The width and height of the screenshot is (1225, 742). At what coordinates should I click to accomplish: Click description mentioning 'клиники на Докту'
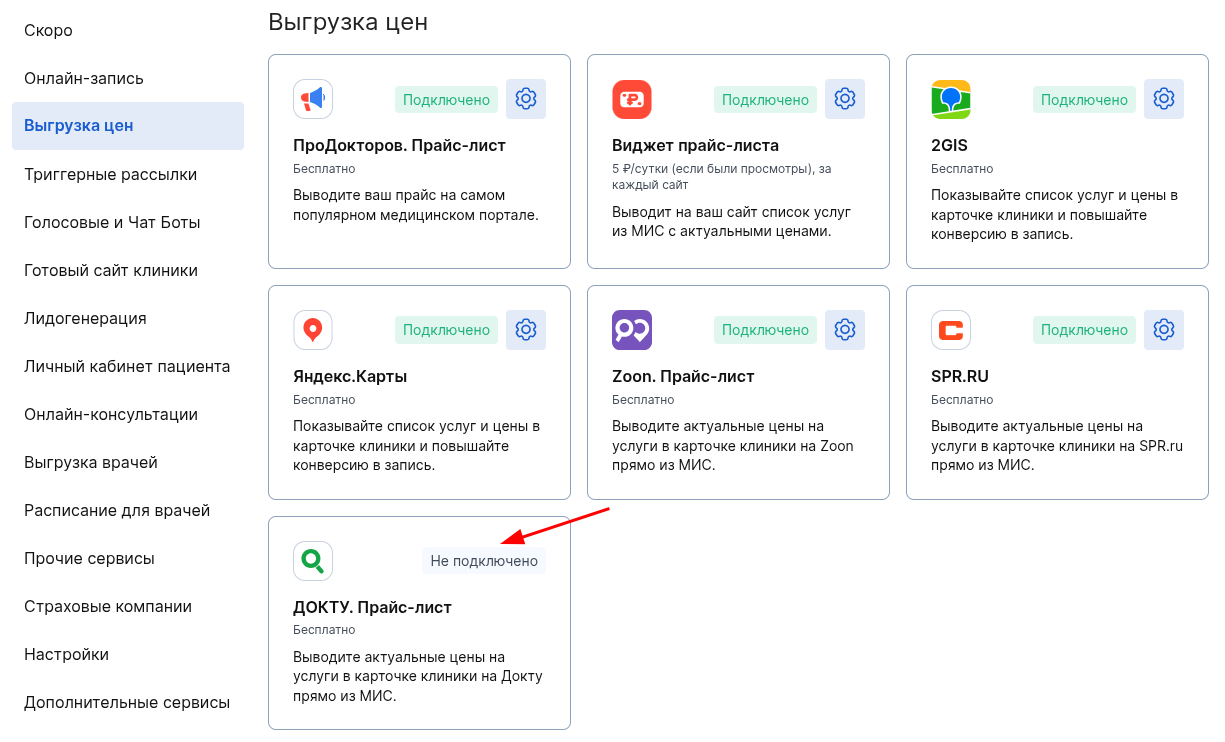point(418,677)
